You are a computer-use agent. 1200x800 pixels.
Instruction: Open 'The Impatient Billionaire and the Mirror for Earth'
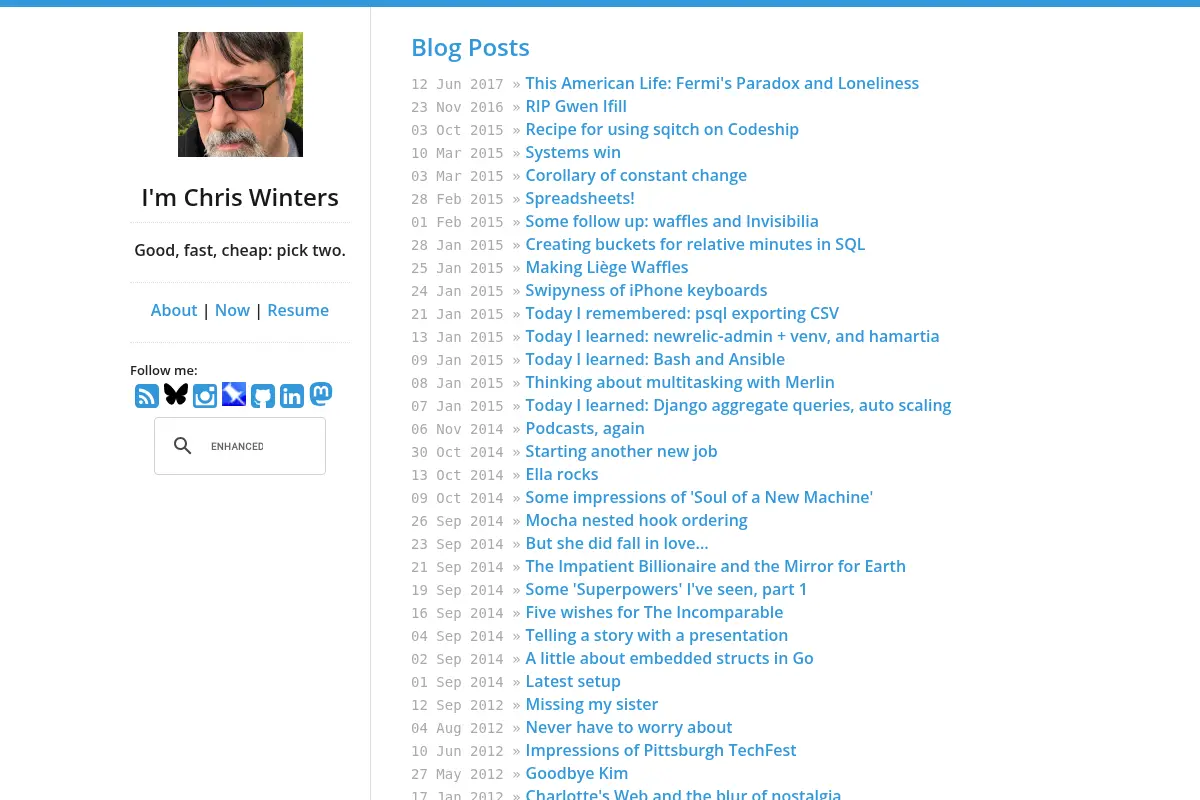point(715,566)
